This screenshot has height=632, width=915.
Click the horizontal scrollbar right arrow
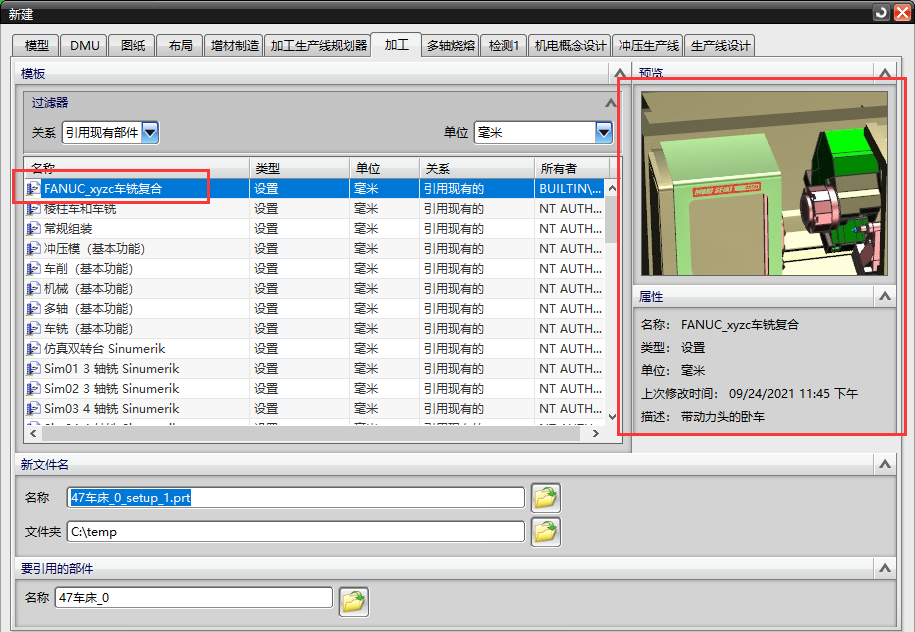[x=595, y=433]
